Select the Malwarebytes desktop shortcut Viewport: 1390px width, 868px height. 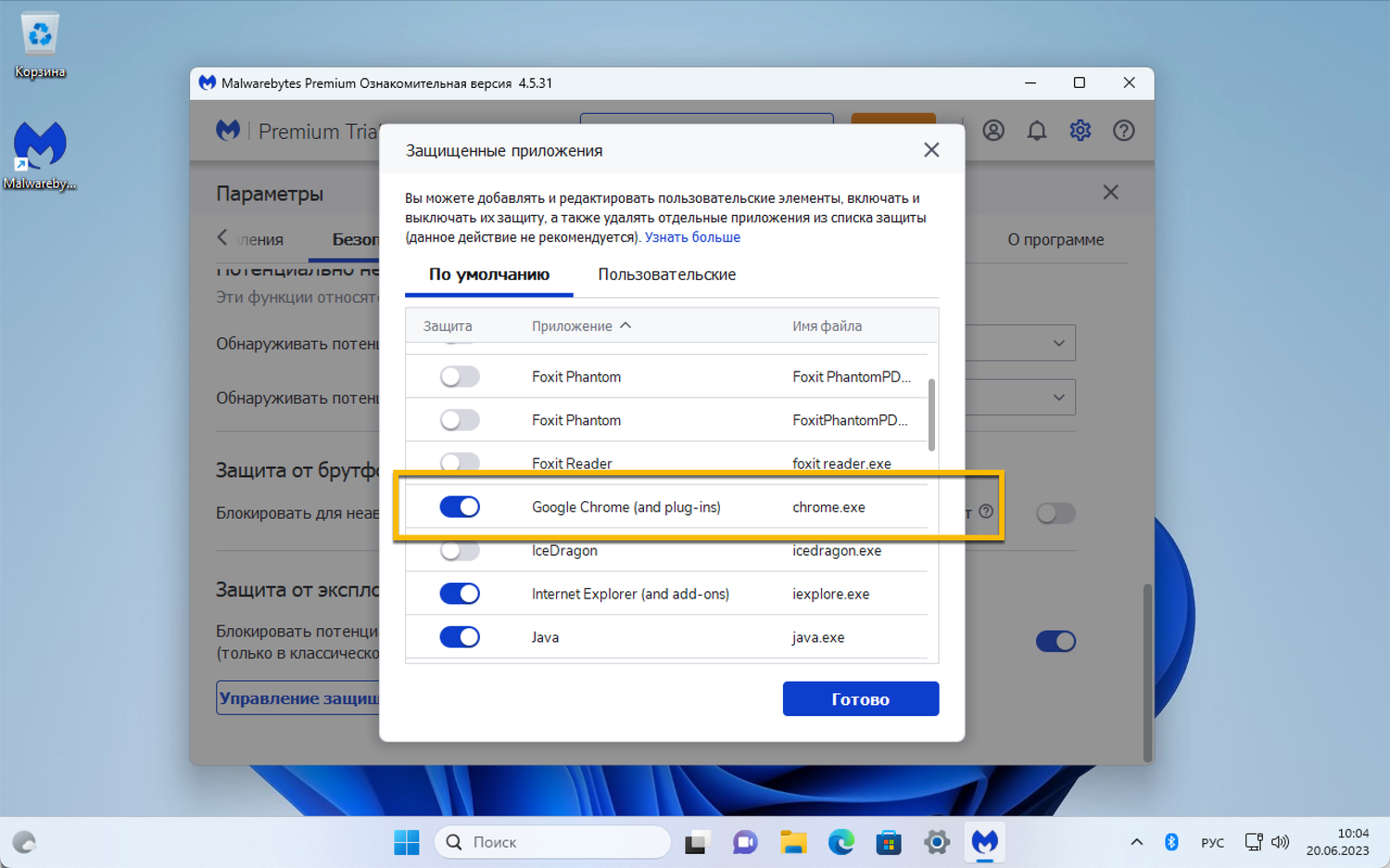pos(40,156)
